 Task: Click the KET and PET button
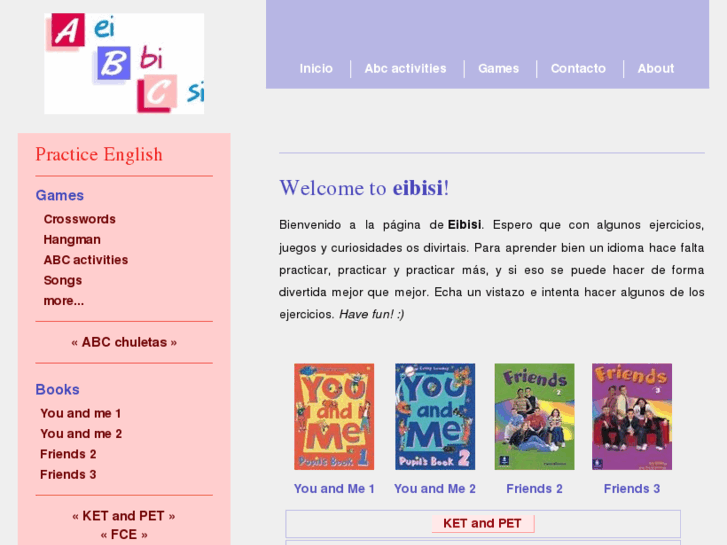tap(483, 524)
